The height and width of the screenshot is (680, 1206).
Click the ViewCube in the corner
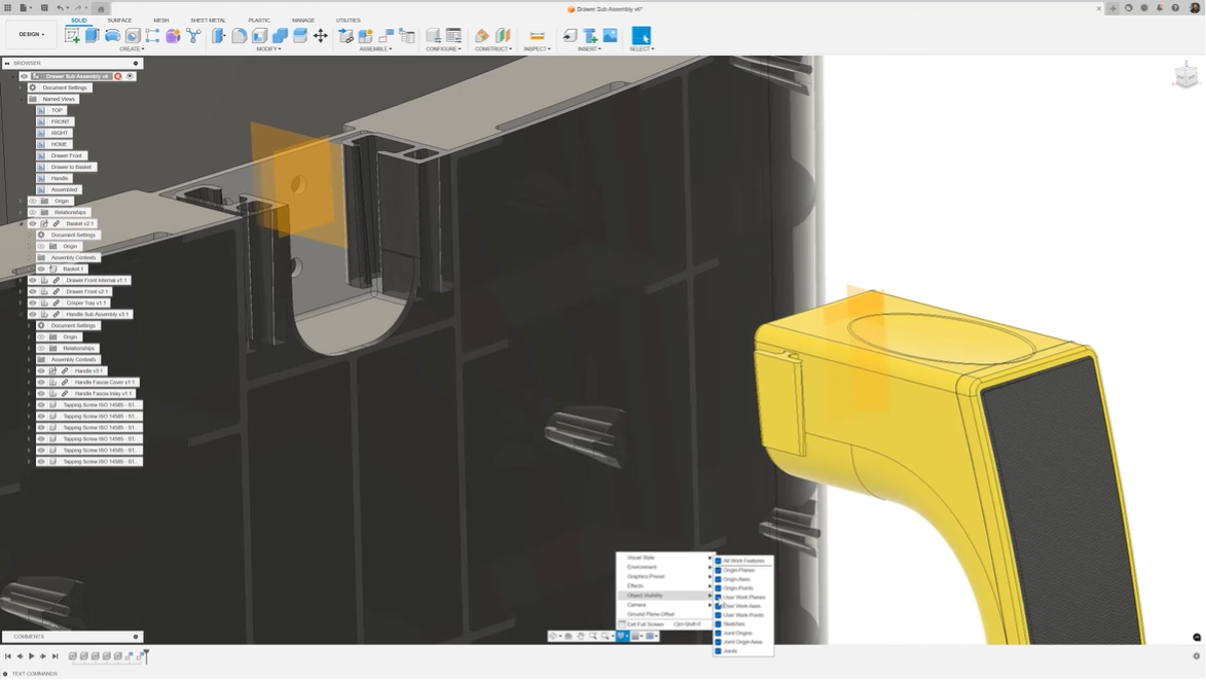(x=1186, y=76)
